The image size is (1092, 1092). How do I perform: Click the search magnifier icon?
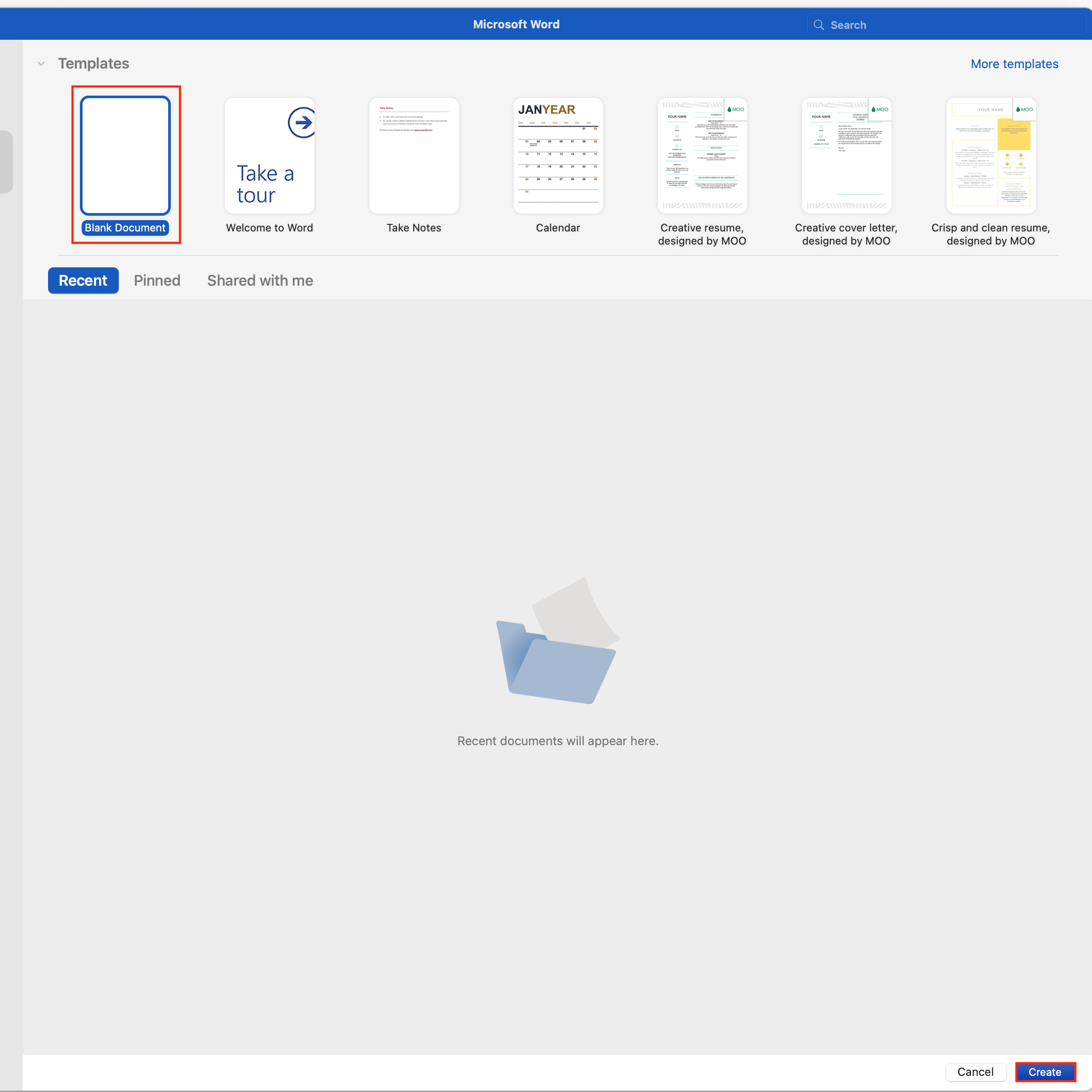tap(819, 24)
